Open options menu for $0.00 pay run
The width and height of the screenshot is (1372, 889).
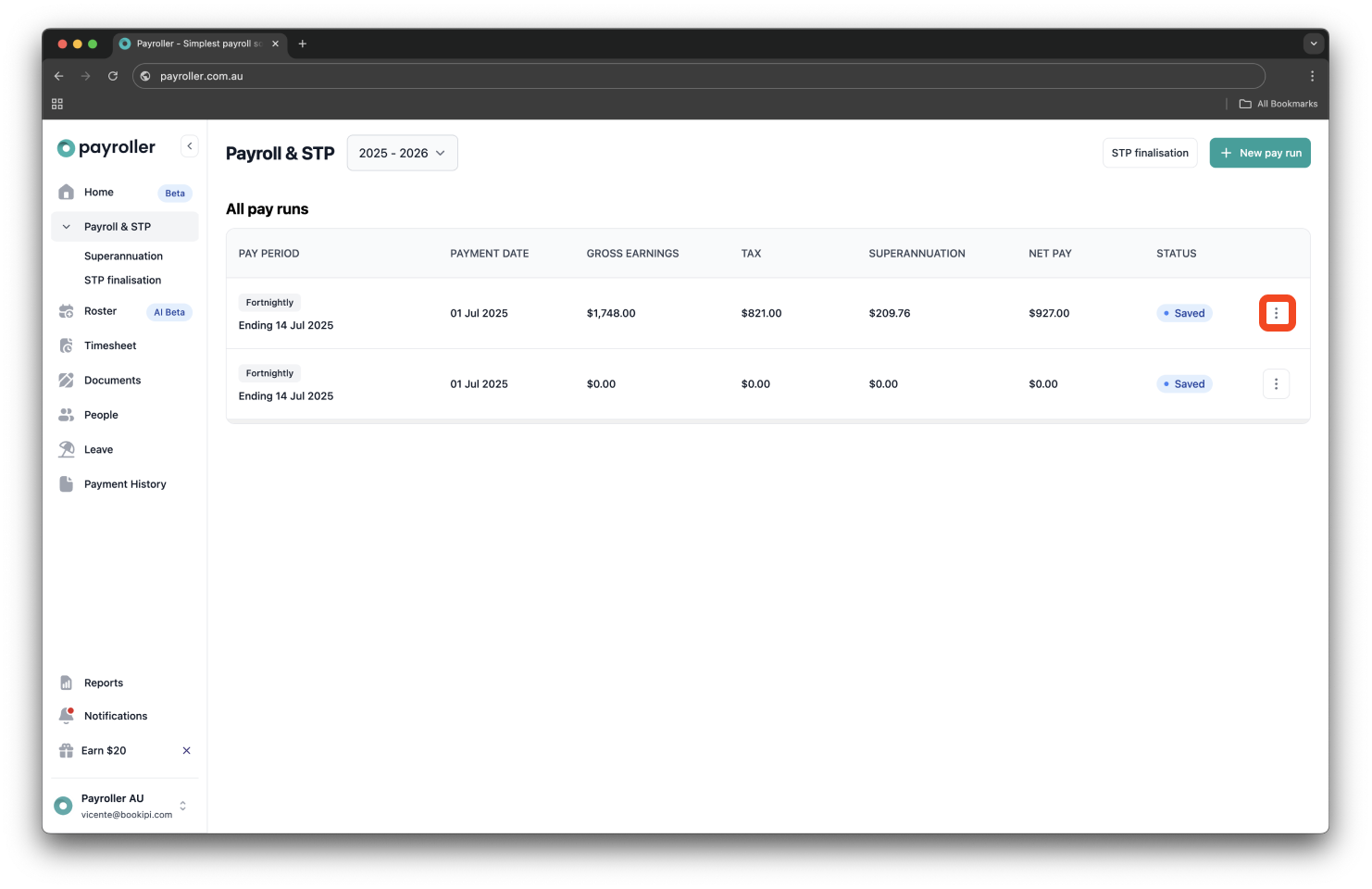1276,384
